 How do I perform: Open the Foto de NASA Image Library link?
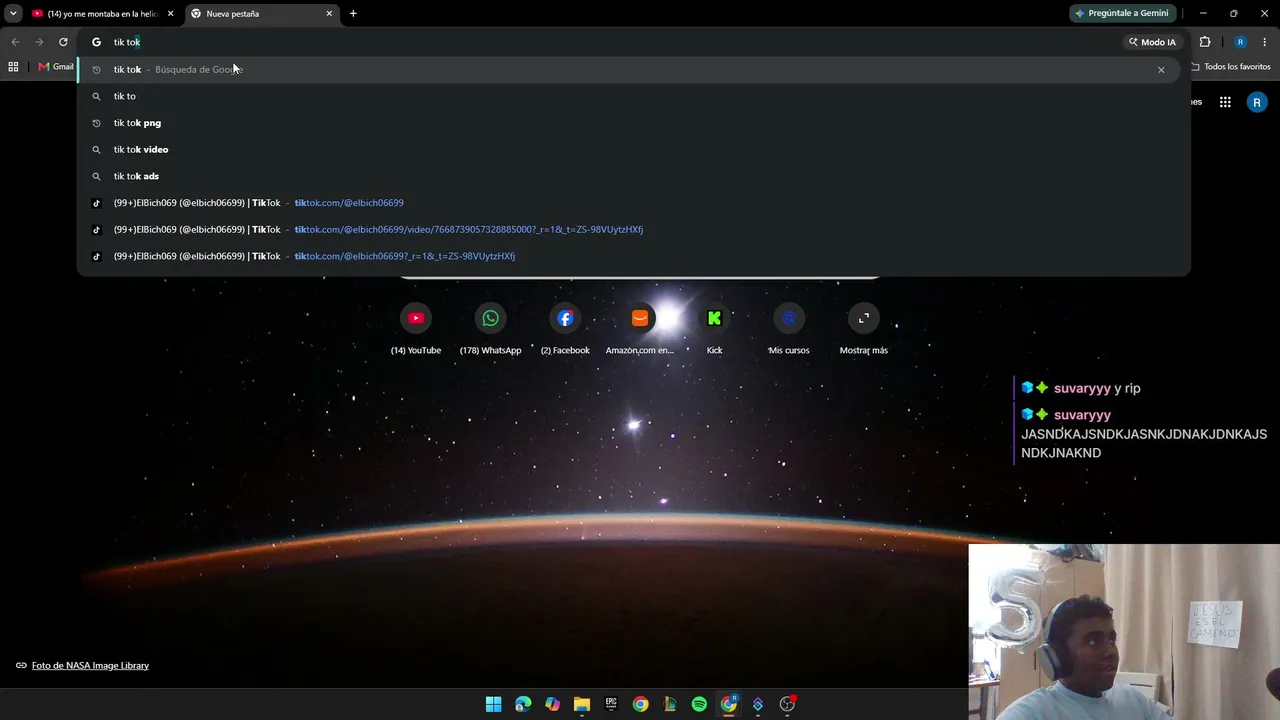tap(90, 666)
